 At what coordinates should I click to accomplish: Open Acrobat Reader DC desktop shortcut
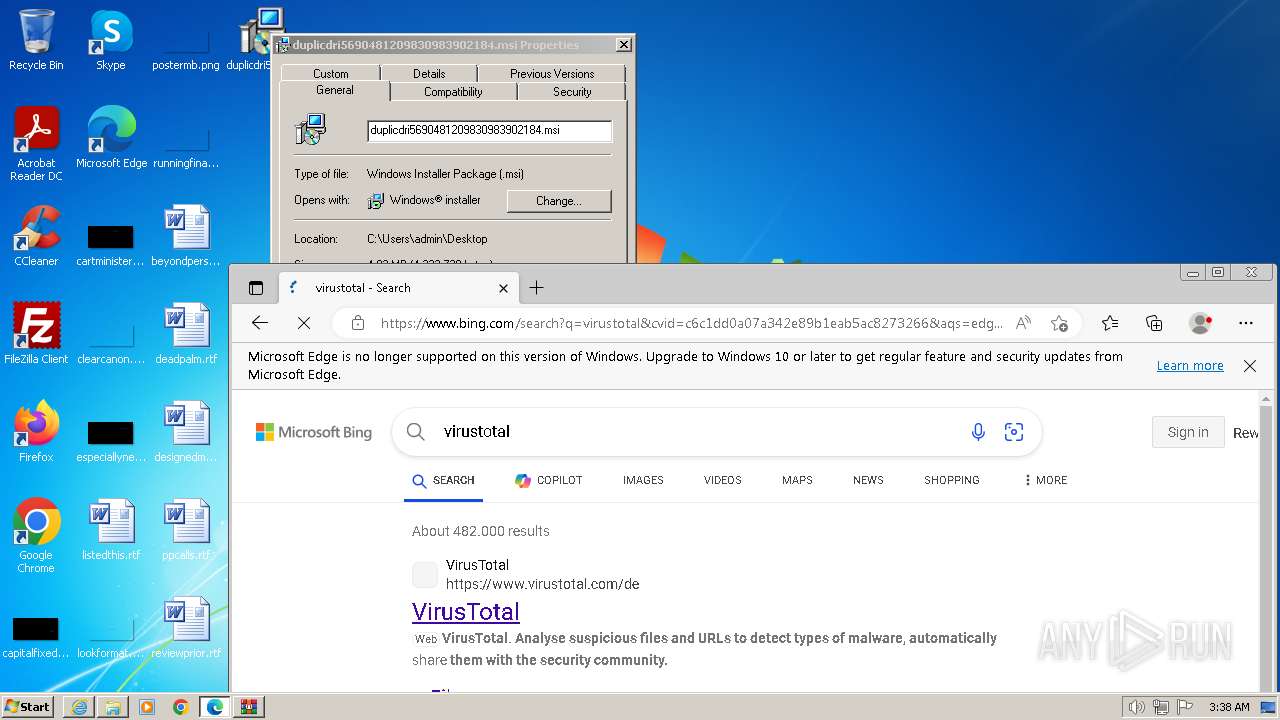pyautogui.click(x=36, y=144)
